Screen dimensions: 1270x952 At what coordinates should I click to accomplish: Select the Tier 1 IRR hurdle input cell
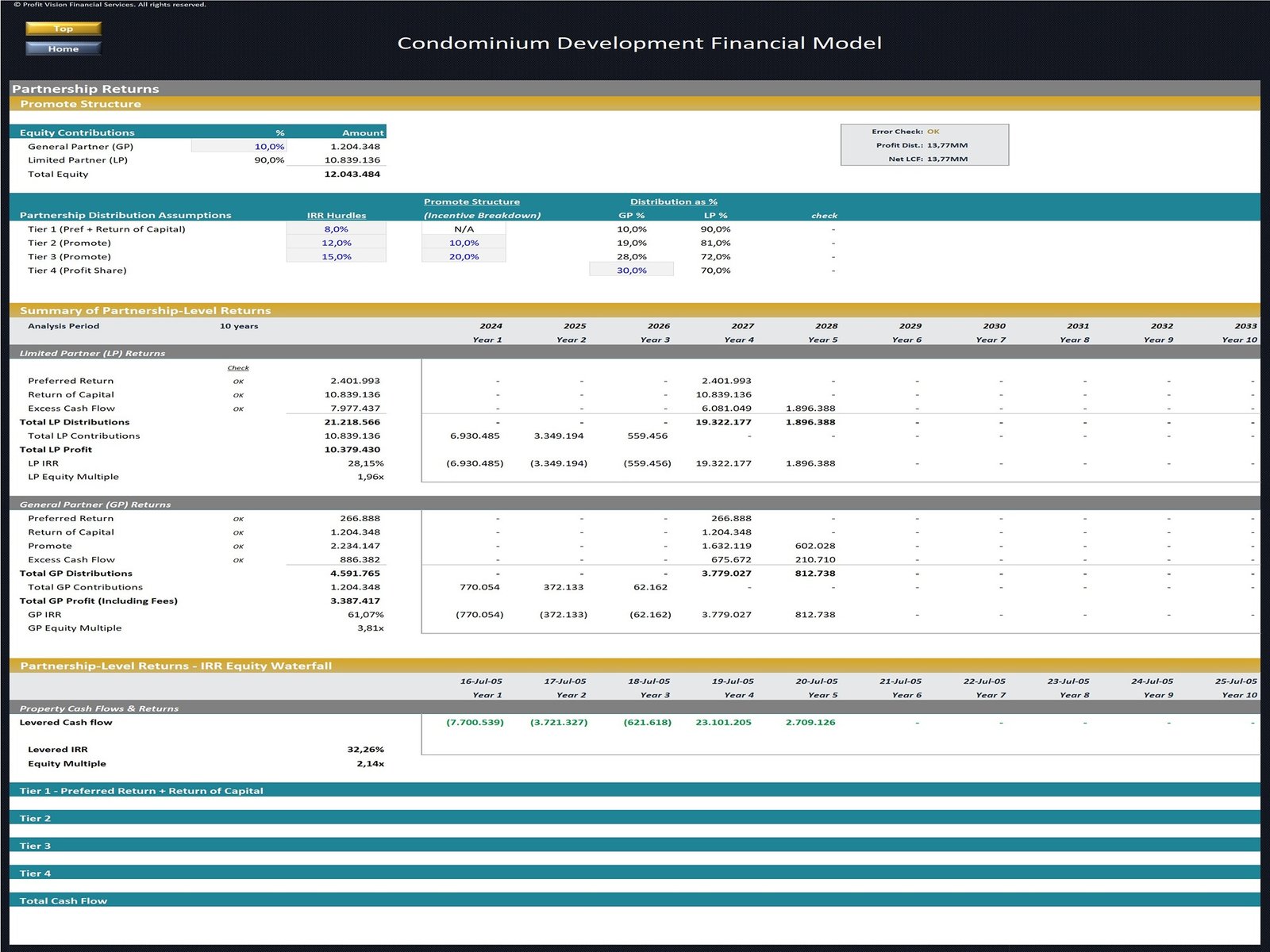(x=336, y=229)
